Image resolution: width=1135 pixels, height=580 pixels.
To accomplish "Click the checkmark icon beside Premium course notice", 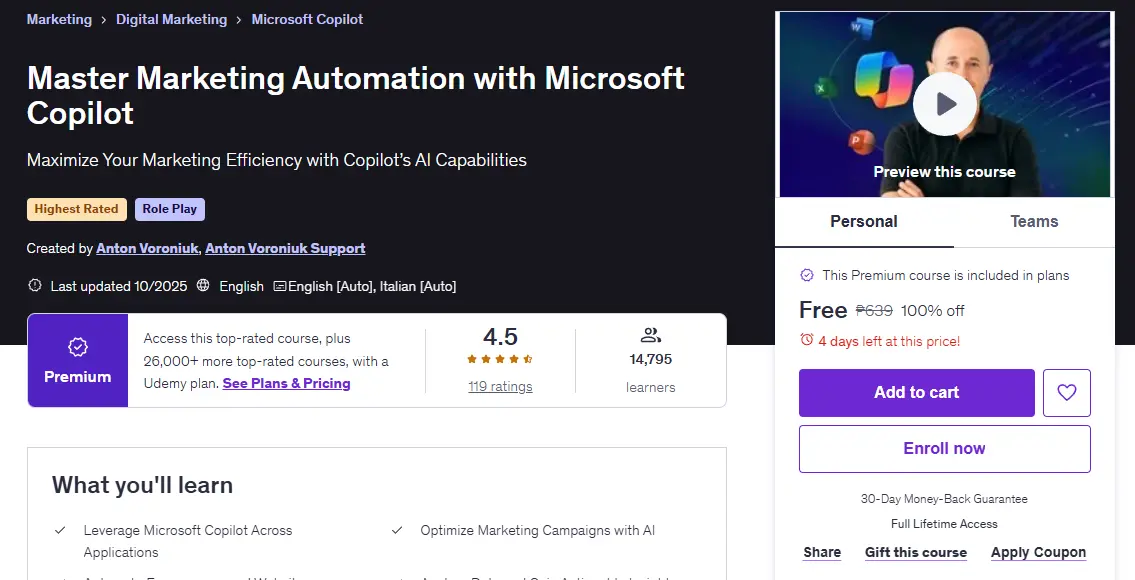I will 806,275.
